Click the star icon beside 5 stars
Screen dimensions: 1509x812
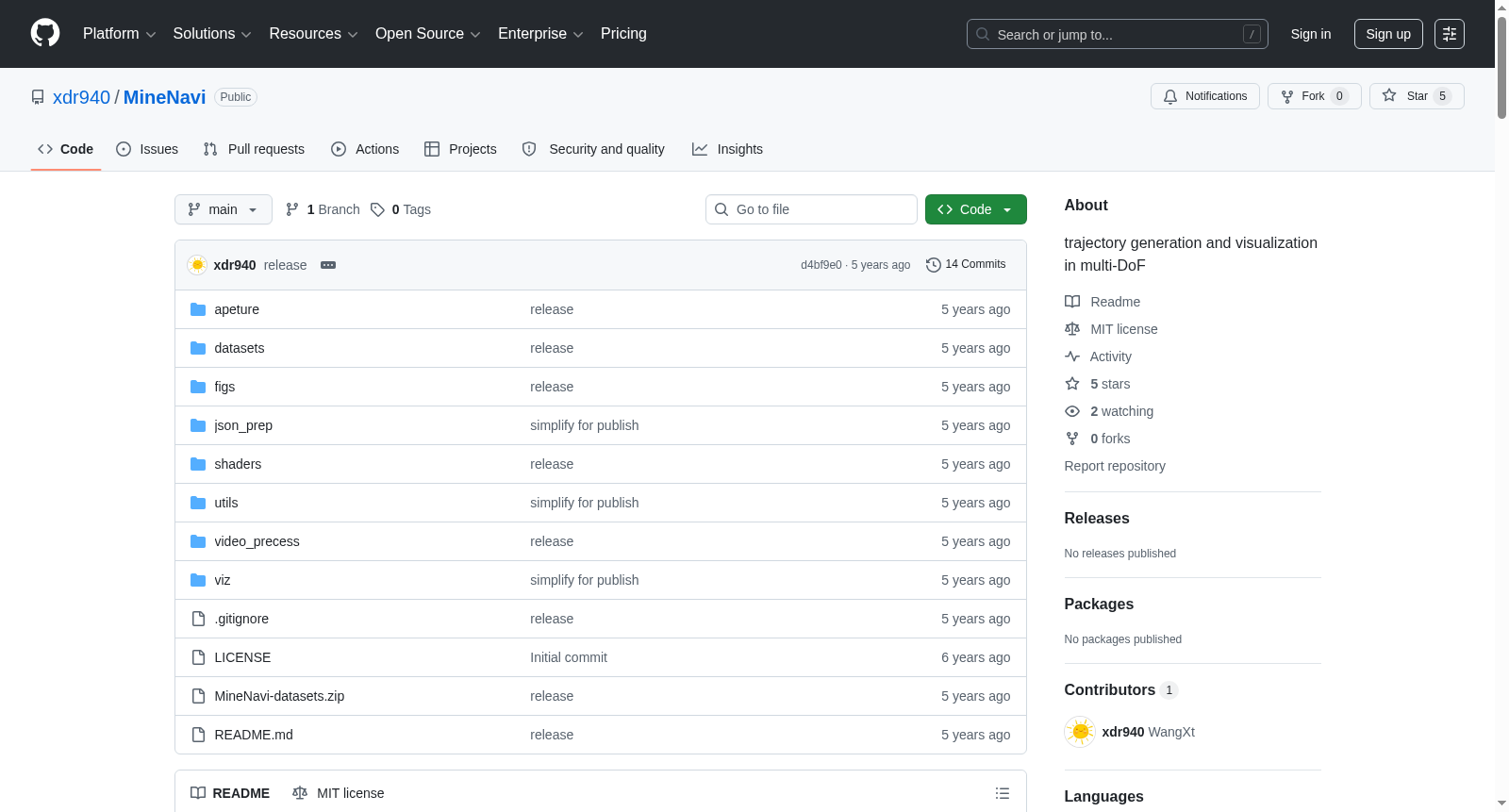1072,384
